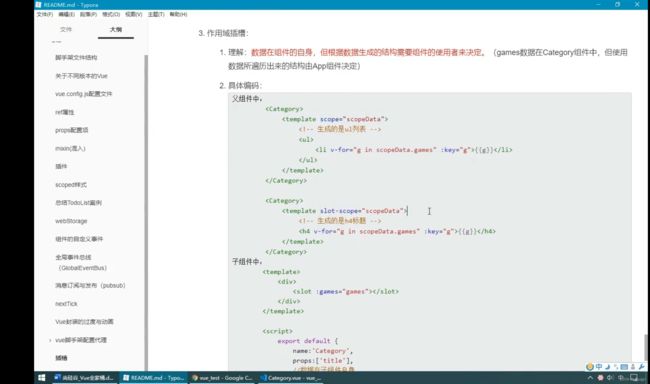The image size is (650, 384).
Task: Click the document vertical scrollbar thumb
Action: (646, 347)
